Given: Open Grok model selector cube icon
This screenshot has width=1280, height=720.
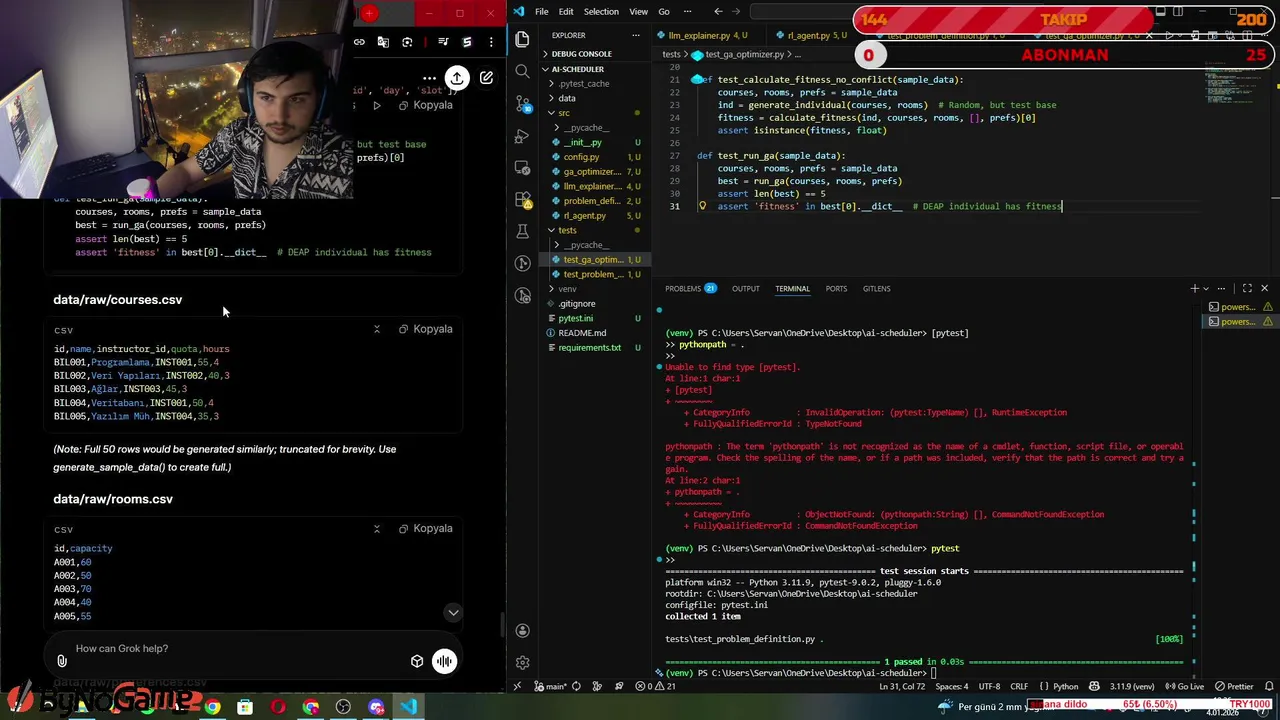Looking at the screenshot, I should click(417, 661).
